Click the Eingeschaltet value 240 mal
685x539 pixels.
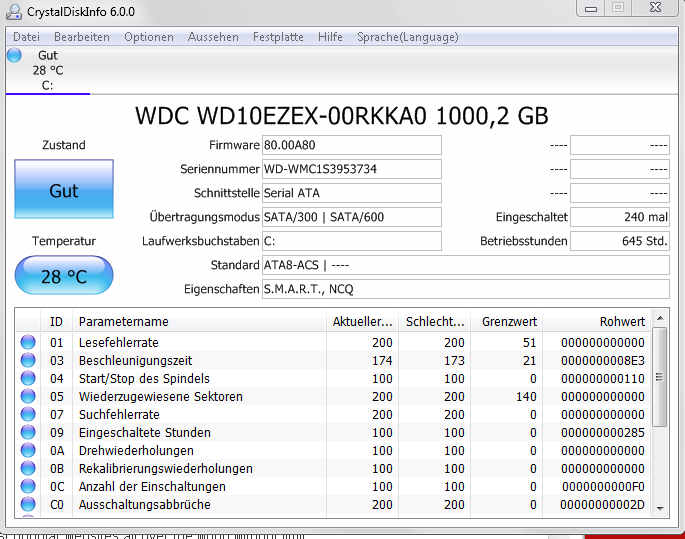620,217
